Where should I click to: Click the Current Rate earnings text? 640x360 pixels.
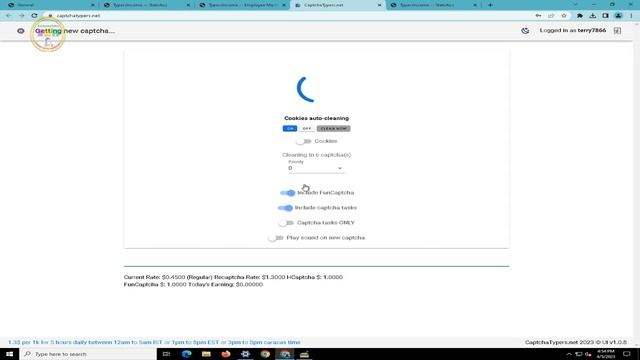click(233, 281)
